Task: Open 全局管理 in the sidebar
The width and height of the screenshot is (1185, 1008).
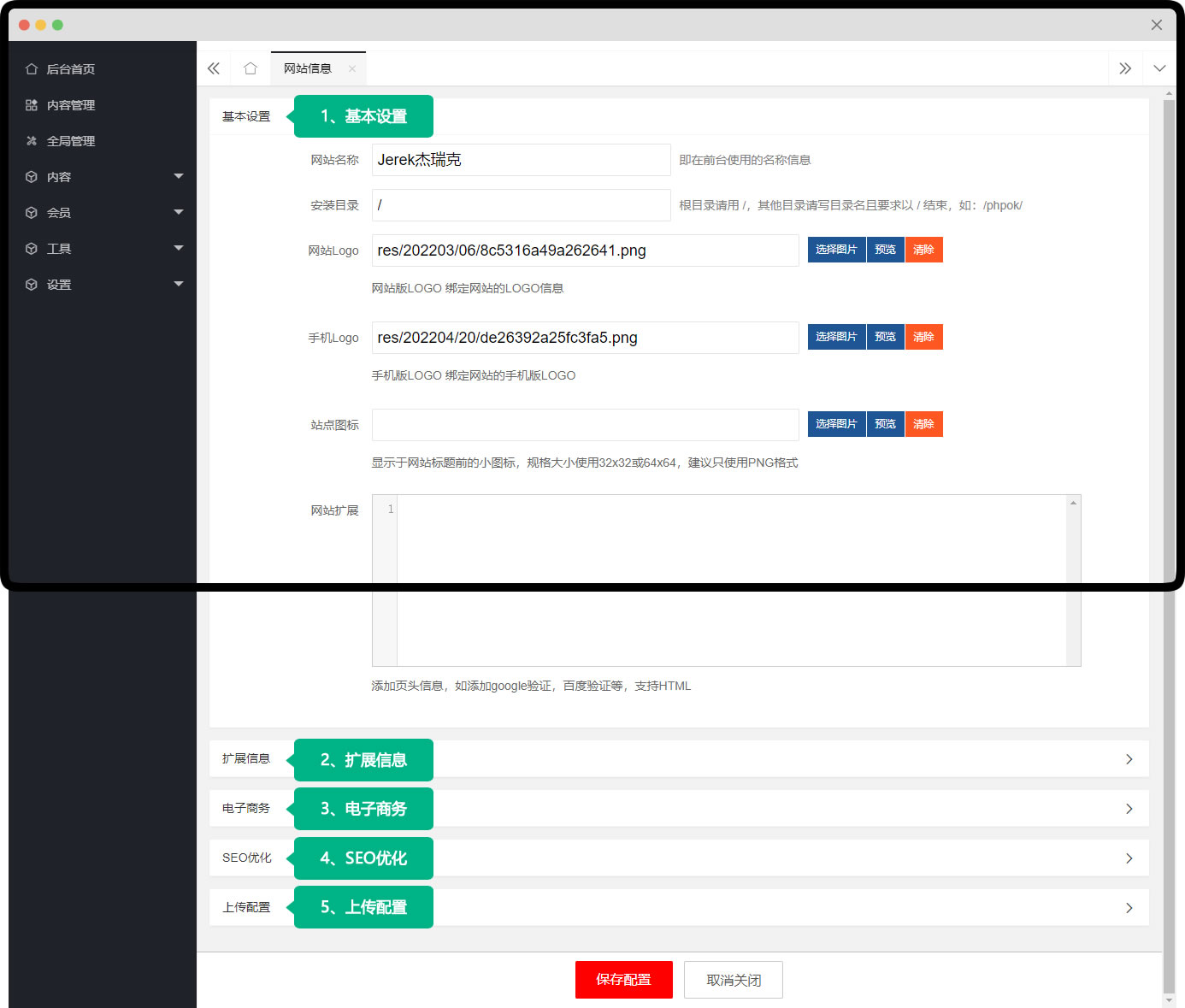Action: click(70, 141)
